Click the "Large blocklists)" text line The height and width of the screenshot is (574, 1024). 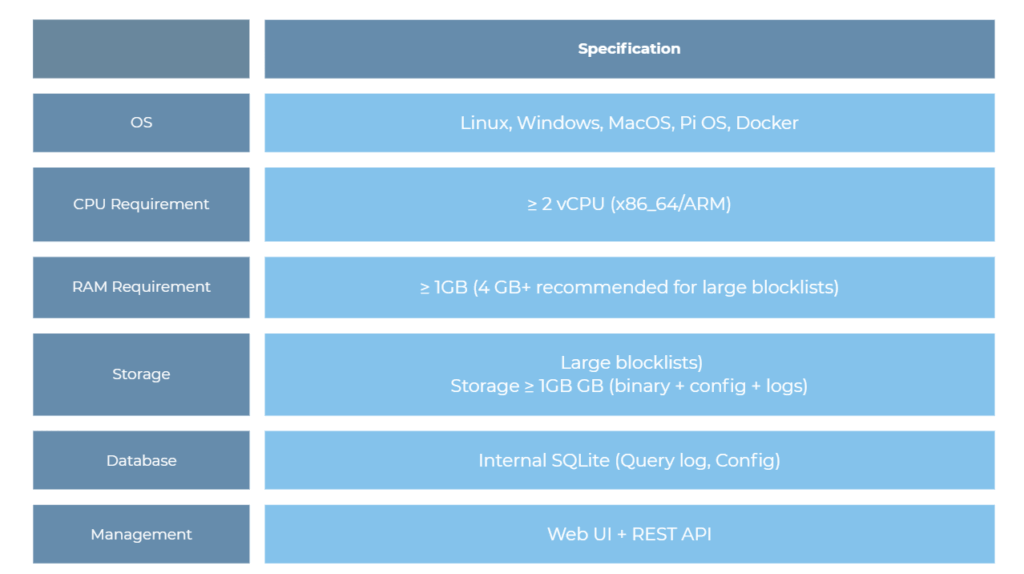pyautogui.click(x=630, y=363)
